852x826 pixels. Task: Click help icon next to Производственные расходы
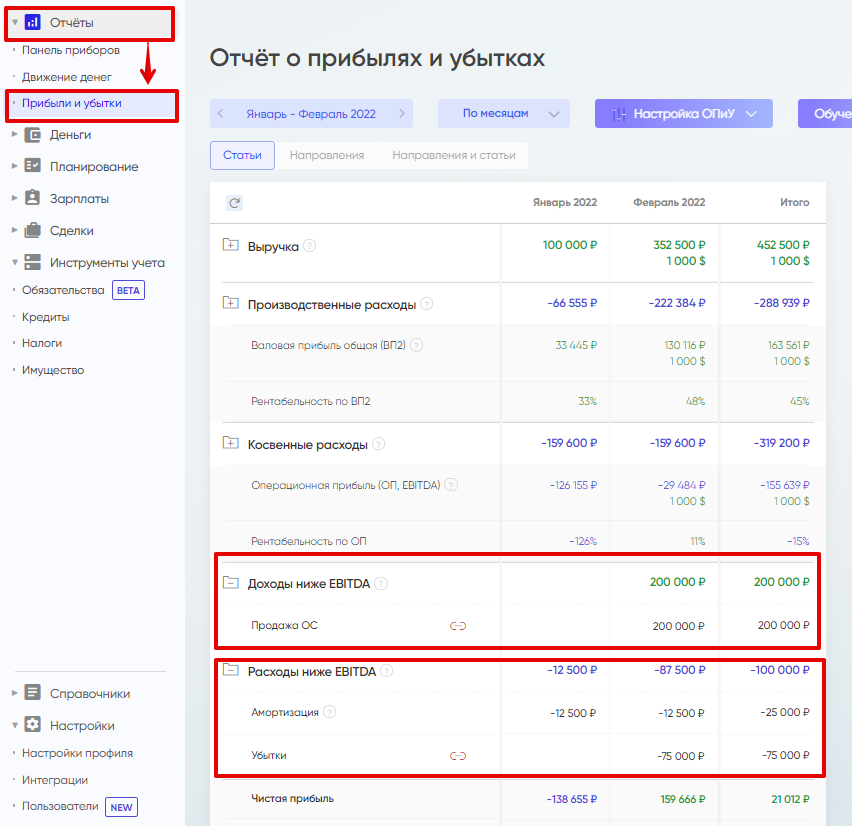coord(427,304)
